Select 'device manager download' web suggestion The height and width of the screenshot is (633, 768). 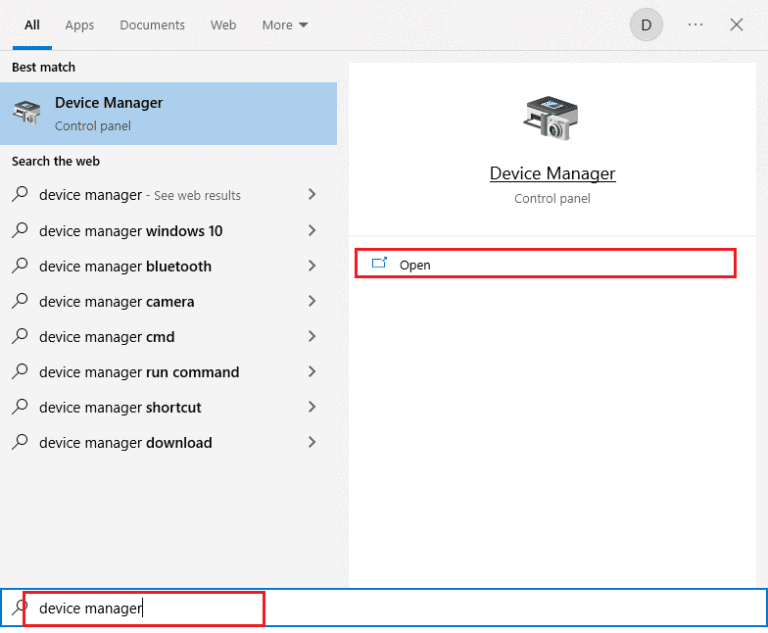point(125,443)
